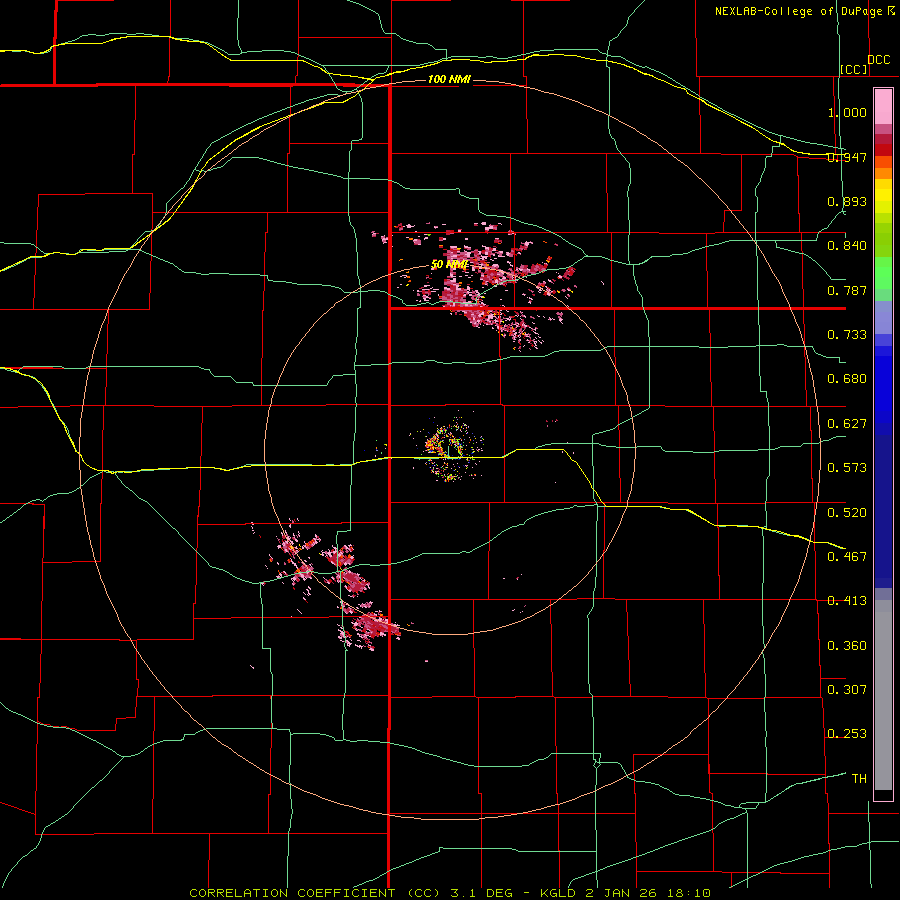Viewport: 900px width, 900px height.
Task: Click the 0.893 legend value
Action: [847, 201]
